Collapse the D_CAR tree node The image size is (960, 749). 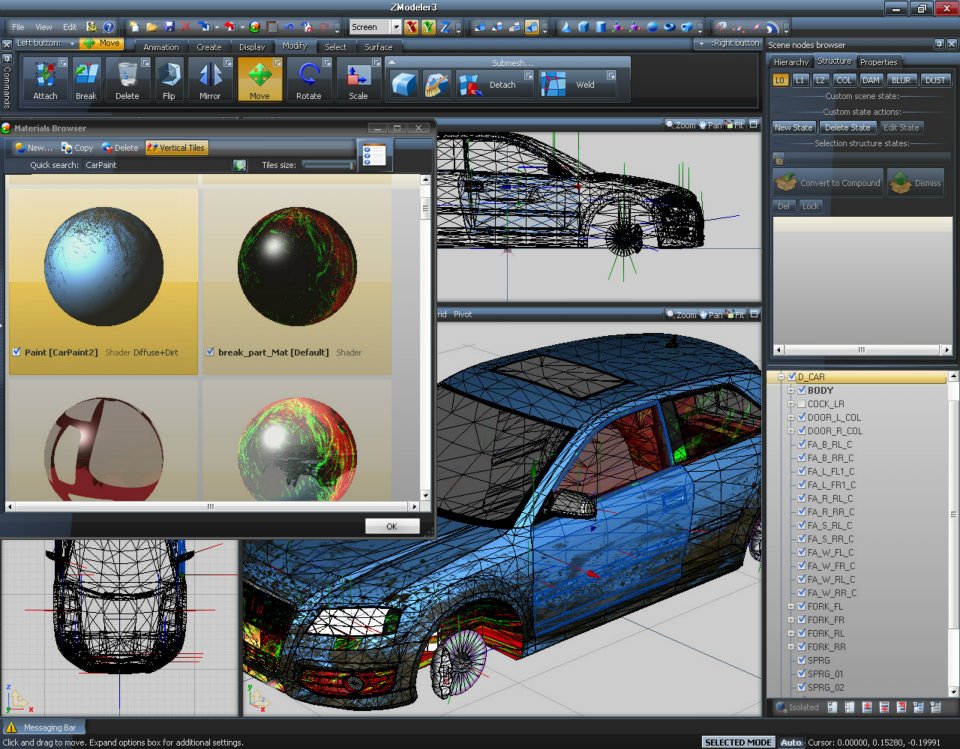pos(782,377)
